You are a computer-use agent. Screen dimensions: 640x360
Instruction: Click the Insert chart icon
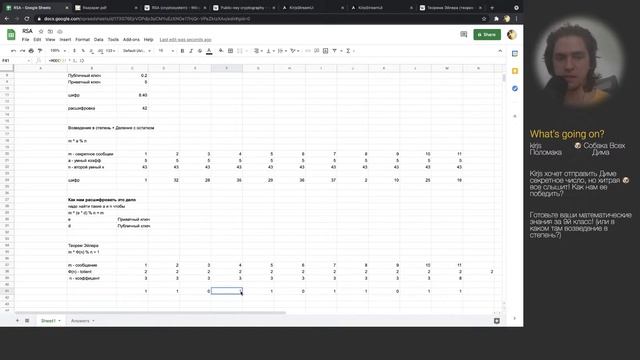pos(325,51)
